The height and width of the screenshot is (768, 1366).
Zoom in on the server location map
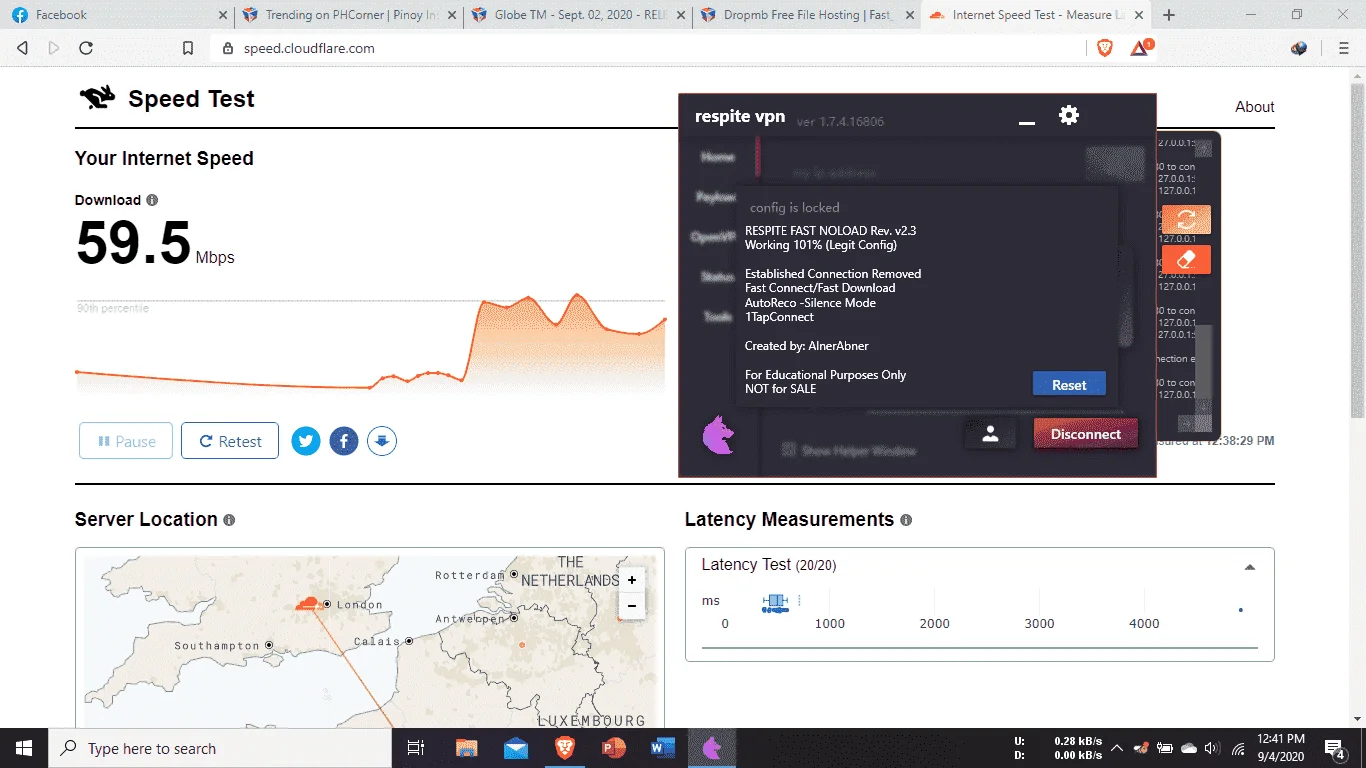pyautogui.click(x=632, y=580)
